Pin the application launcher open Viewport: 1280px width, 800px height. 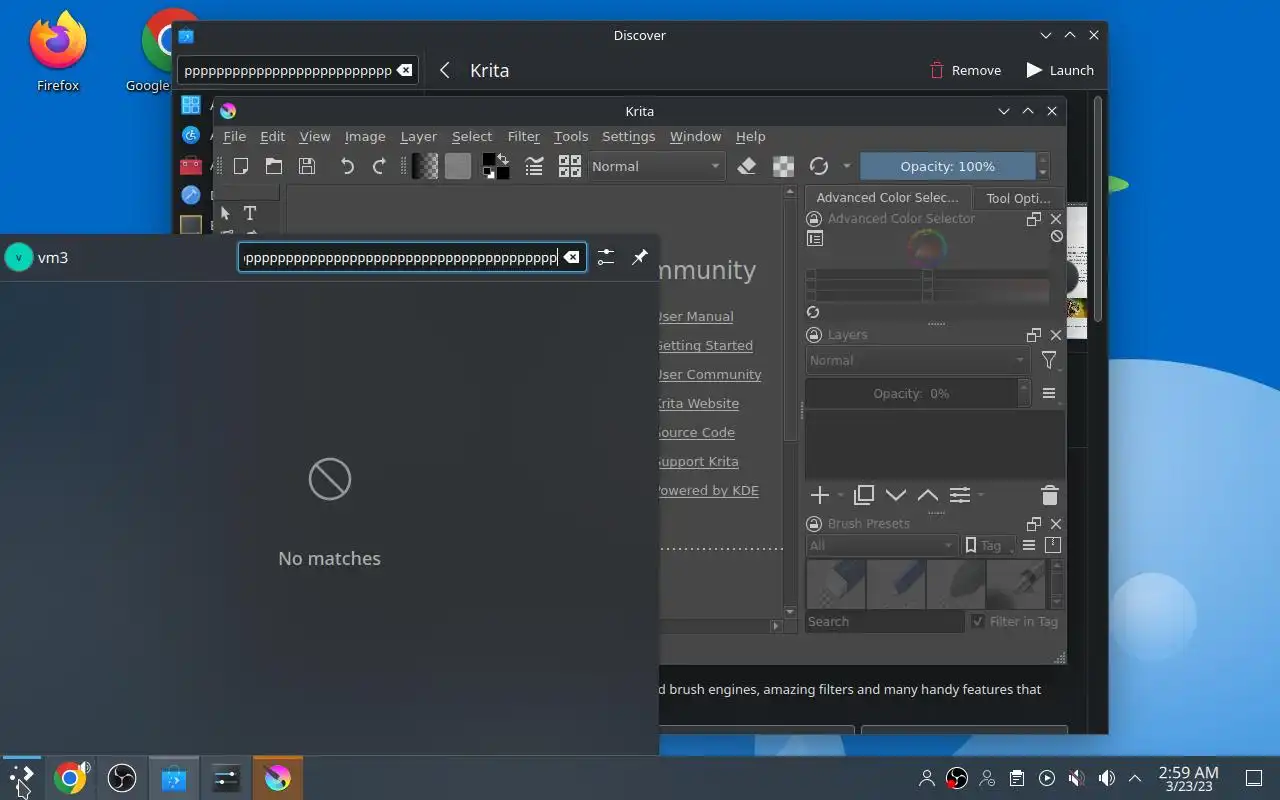click(x=640, y=257)
